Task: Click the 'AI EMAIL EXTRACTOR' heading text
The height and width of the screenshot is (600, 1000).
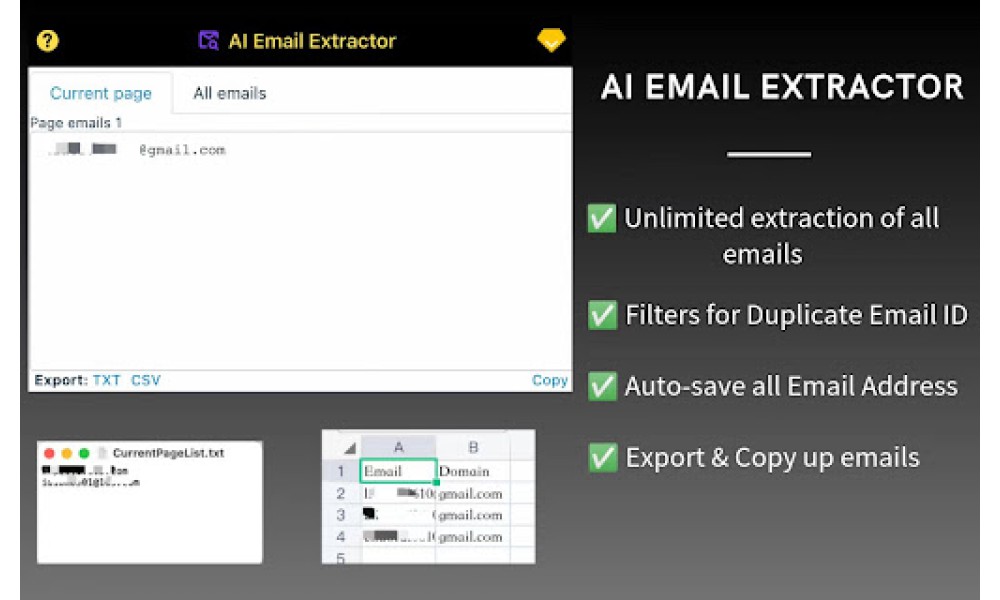Action: tap(782, 87)
